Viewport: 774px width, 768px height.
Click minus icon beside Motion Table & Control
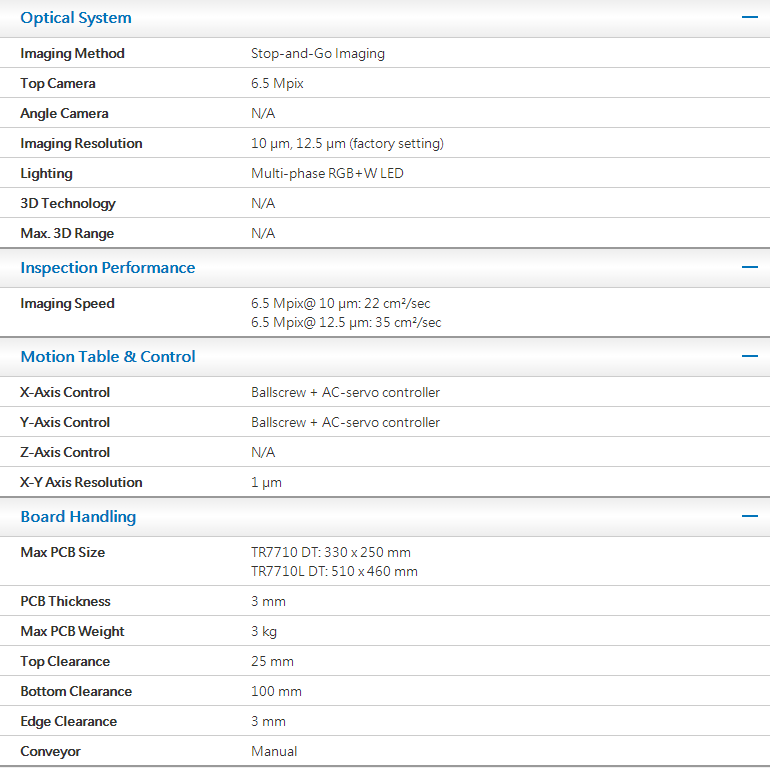tap(749, 356)
